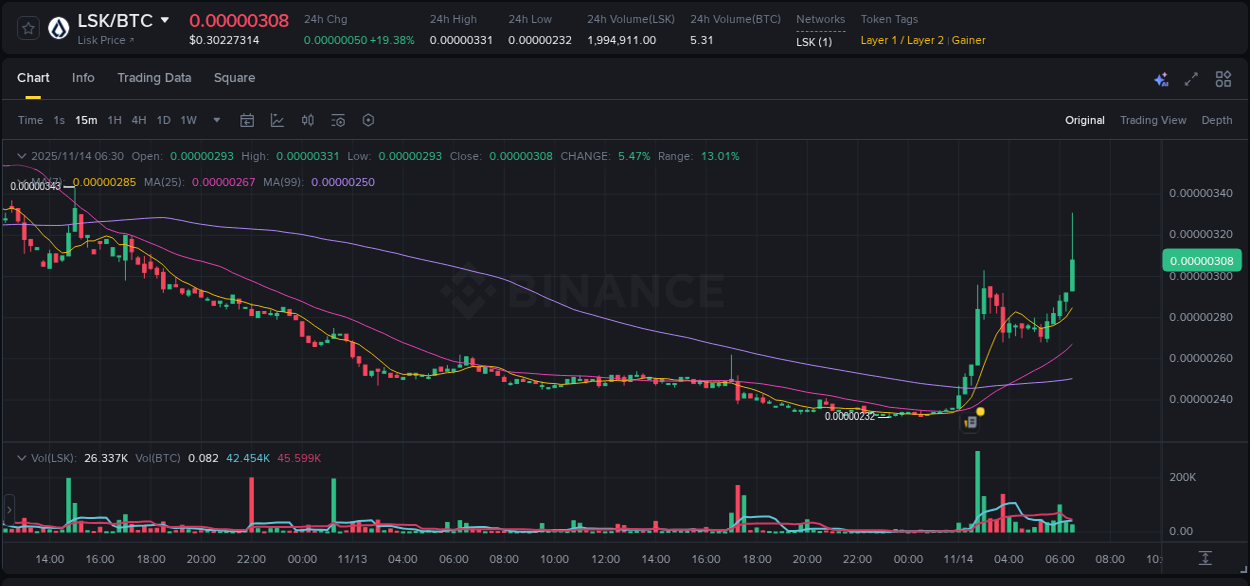Open the date range calendar icon
Image resolution: width=1250 pixels, height=586 pixels.
[x=247, y=120]
